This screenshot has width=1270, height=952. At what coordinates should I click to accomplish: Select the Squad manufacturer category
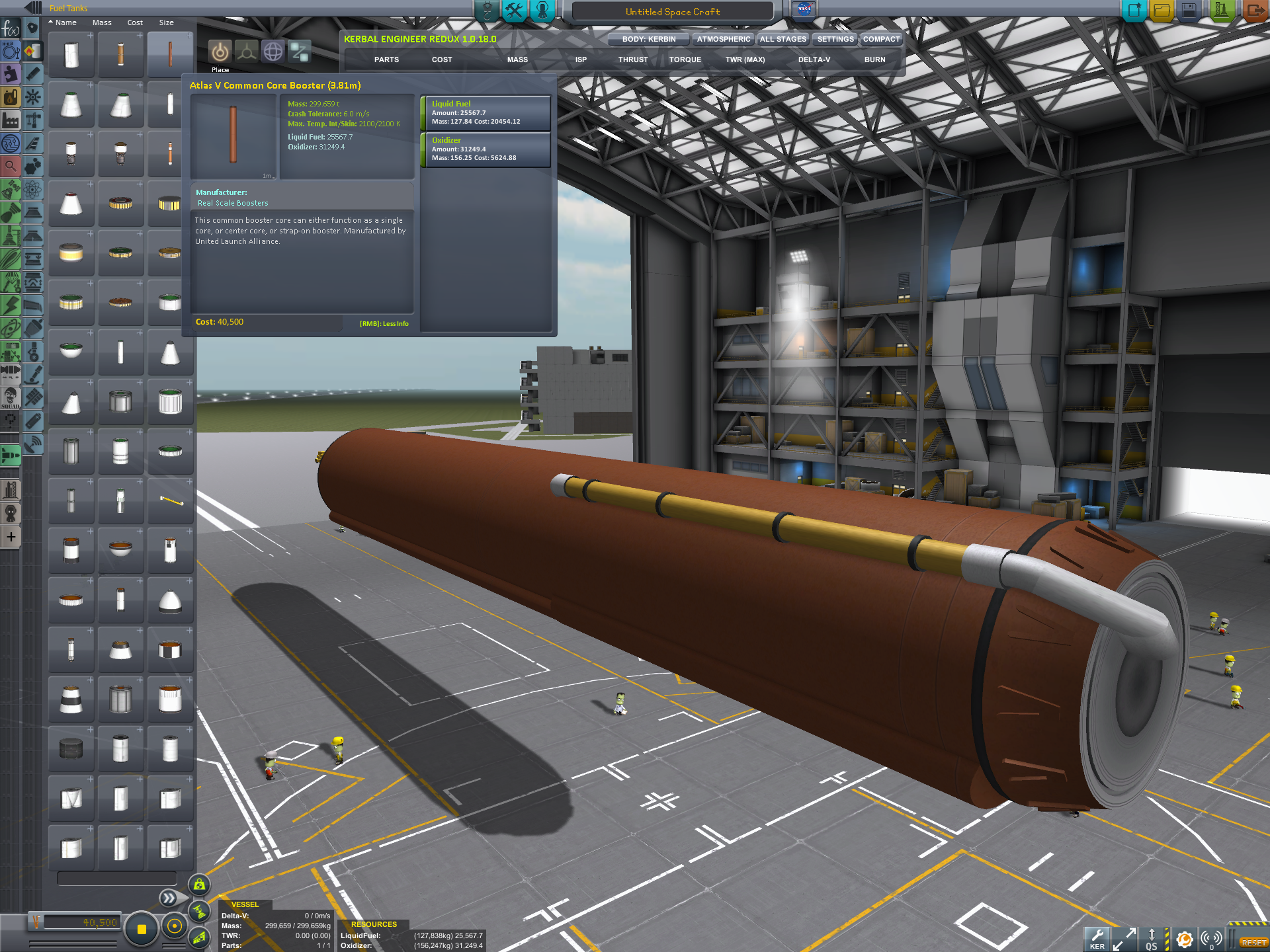coord(11,398)
